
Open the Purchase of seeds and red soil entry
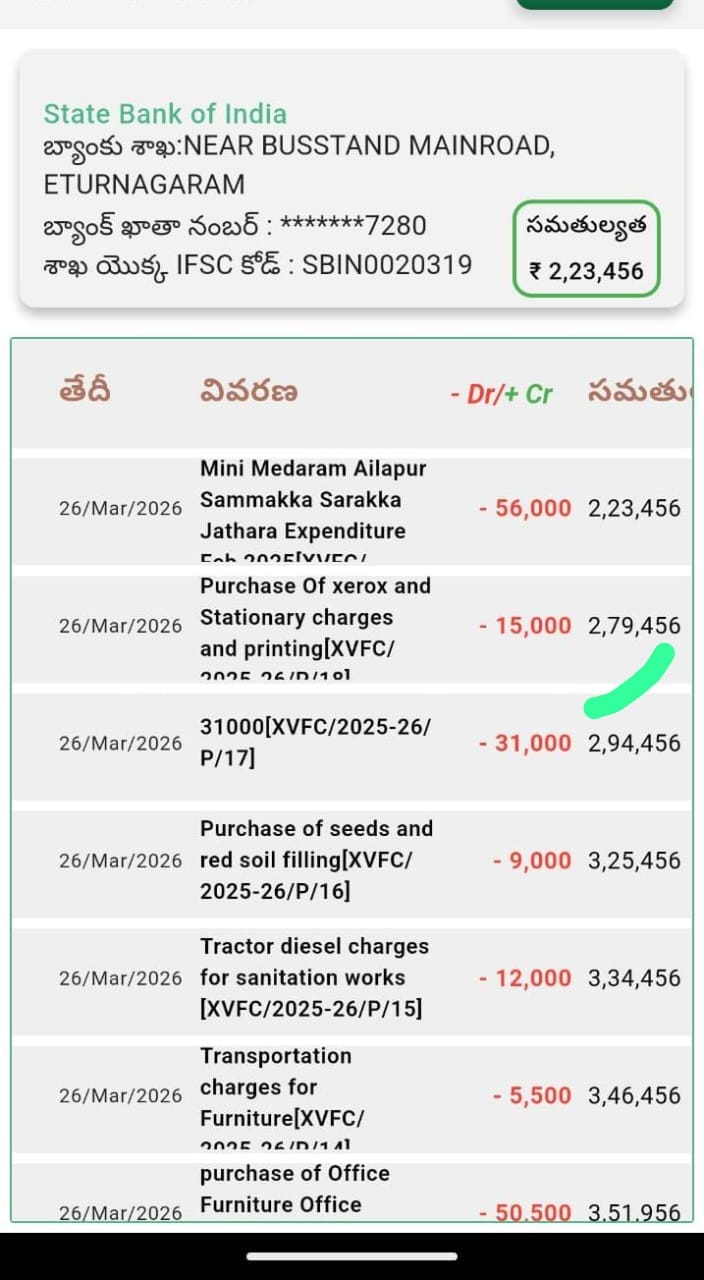pyautogui.click(x=315, y=860)
